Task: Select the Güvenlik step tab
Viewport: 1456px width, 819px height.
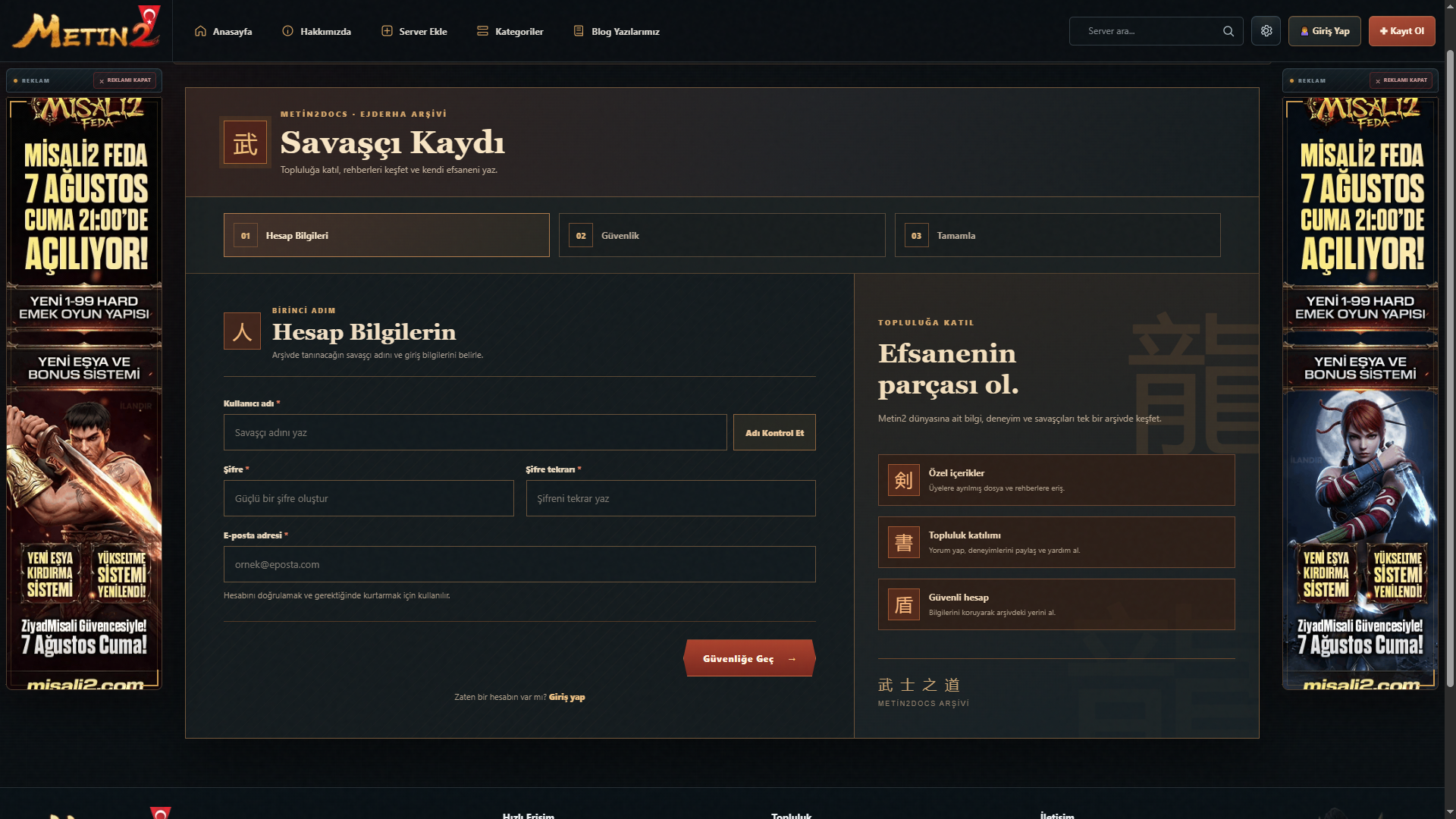Action: tap(722, 235)
